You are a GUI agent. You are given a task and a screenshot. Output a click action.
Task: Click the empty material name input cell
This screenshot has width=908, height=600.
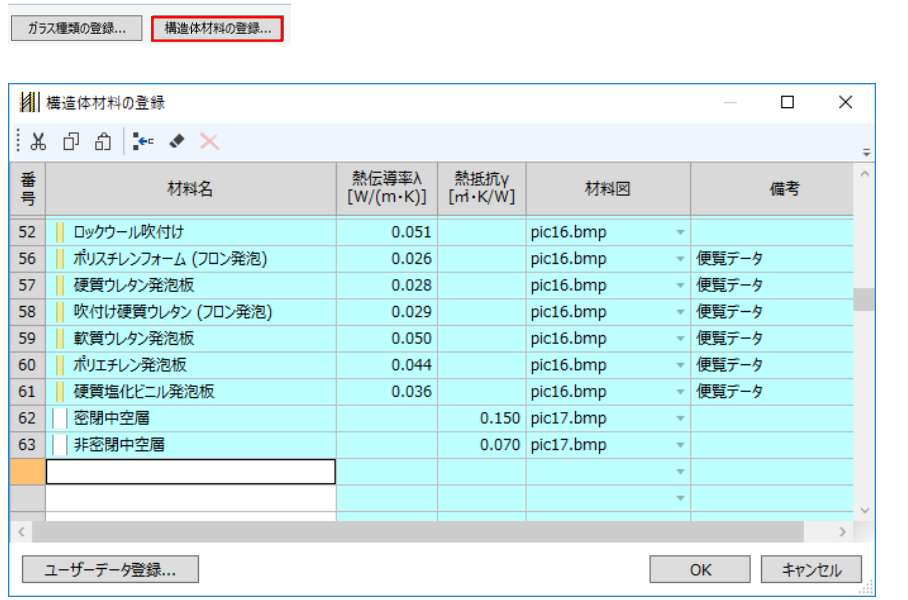(x=190, y=471)
